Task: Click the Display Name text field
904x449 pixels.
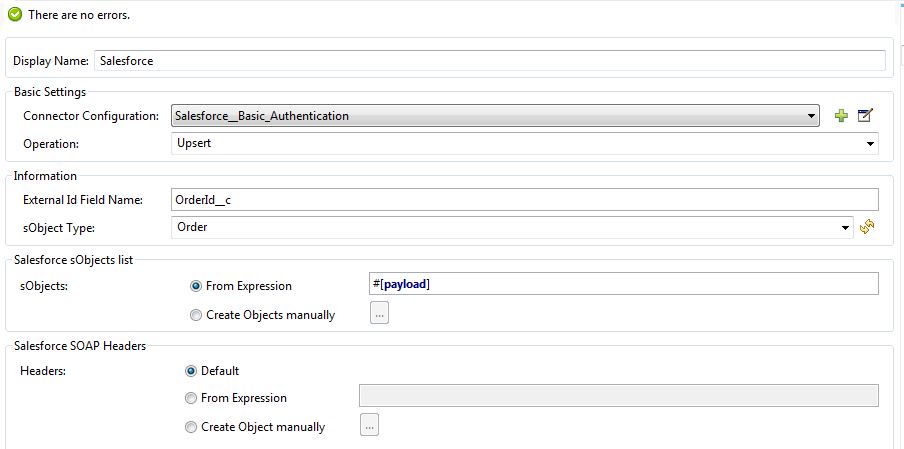Action: [x=490, y=61]
